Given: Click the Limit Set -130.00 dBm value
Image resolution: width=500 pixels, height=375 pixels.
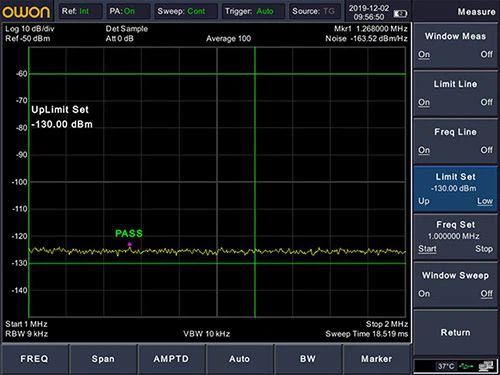Looking at the screenshot, I should (454, 188).
